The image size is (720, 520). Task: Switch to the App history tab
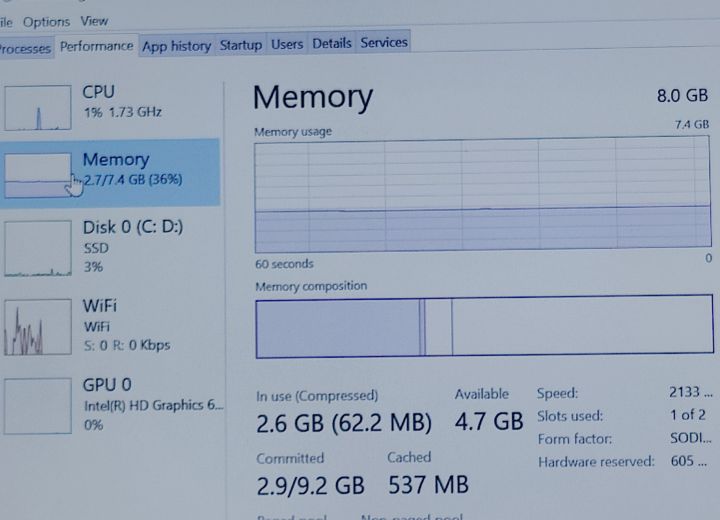176,45
